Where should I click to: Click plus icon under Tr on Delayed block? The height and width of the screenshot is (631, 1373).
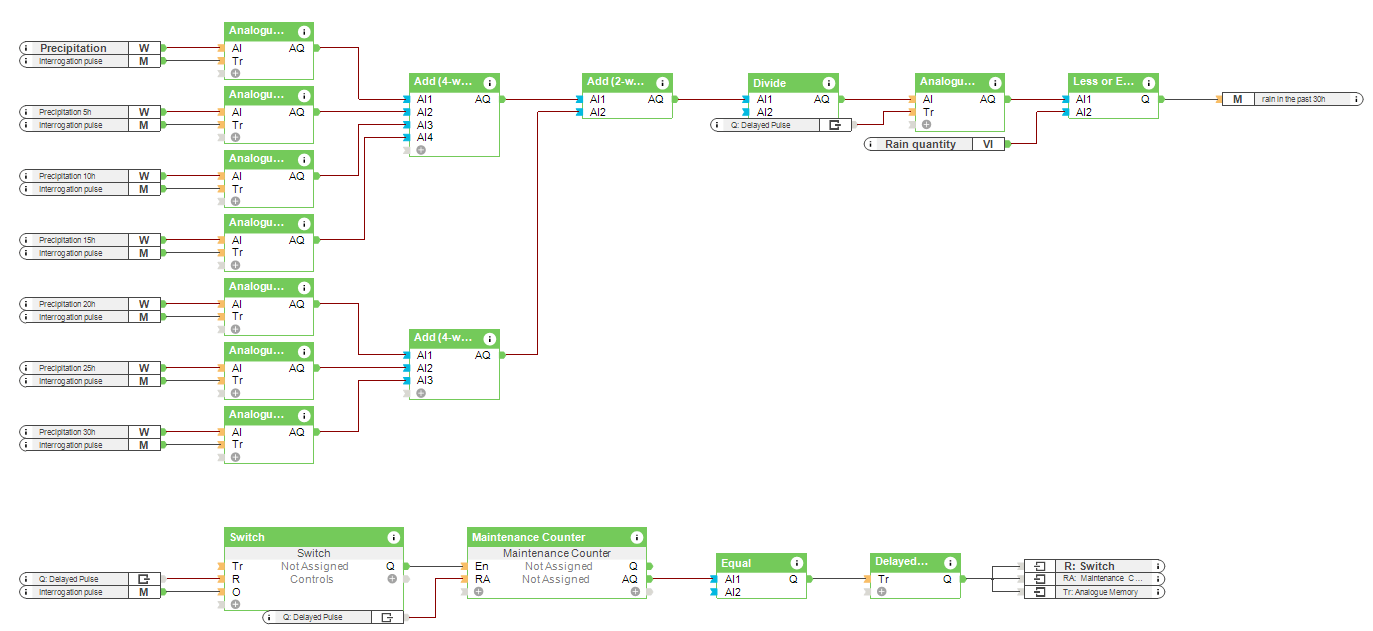click(881, 592)
